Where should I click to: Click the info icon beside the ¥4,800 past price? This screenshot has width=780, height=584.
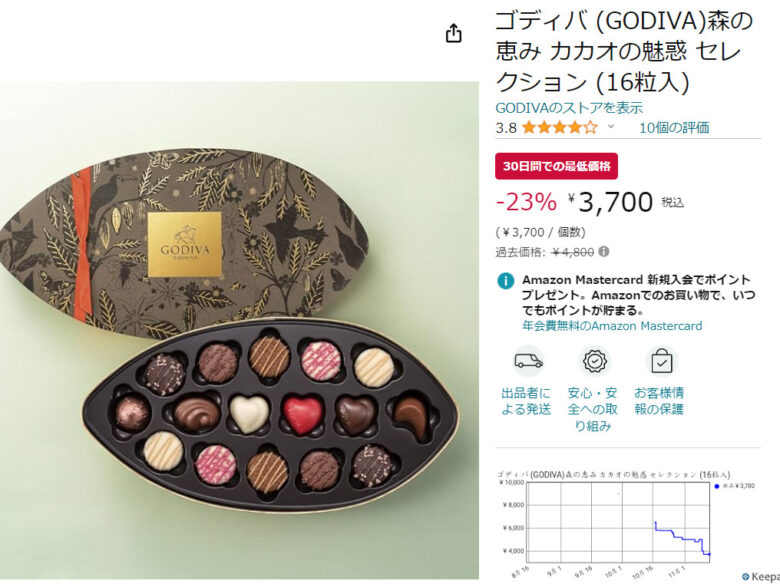[603, 252]
